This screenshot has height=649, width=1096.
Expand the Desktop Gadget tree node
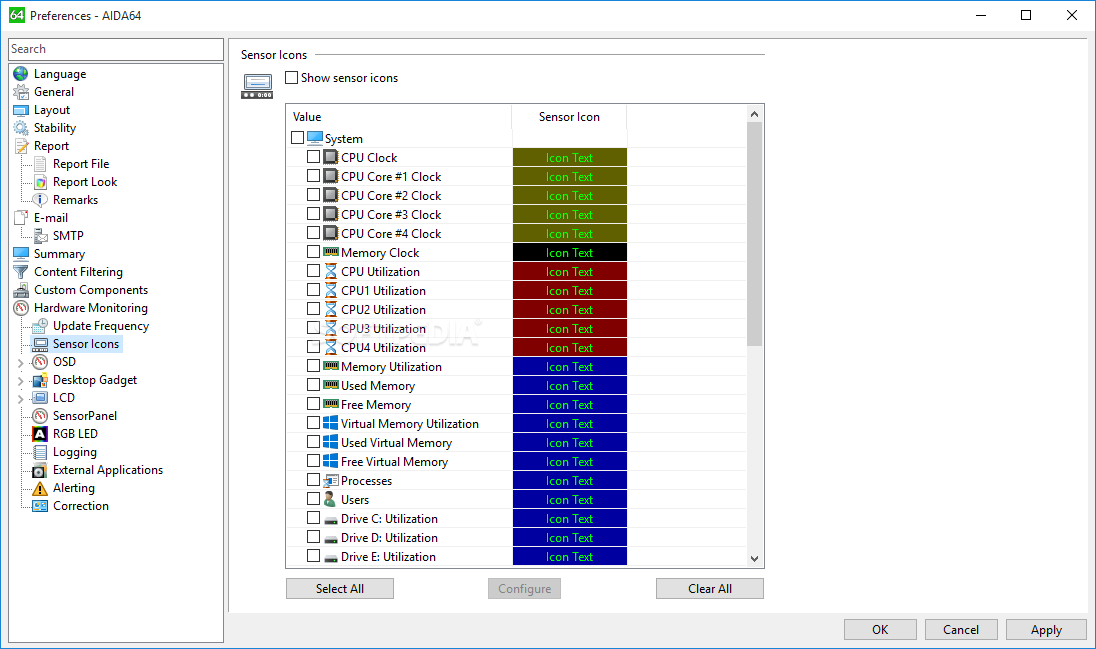[x=20, y=381]
